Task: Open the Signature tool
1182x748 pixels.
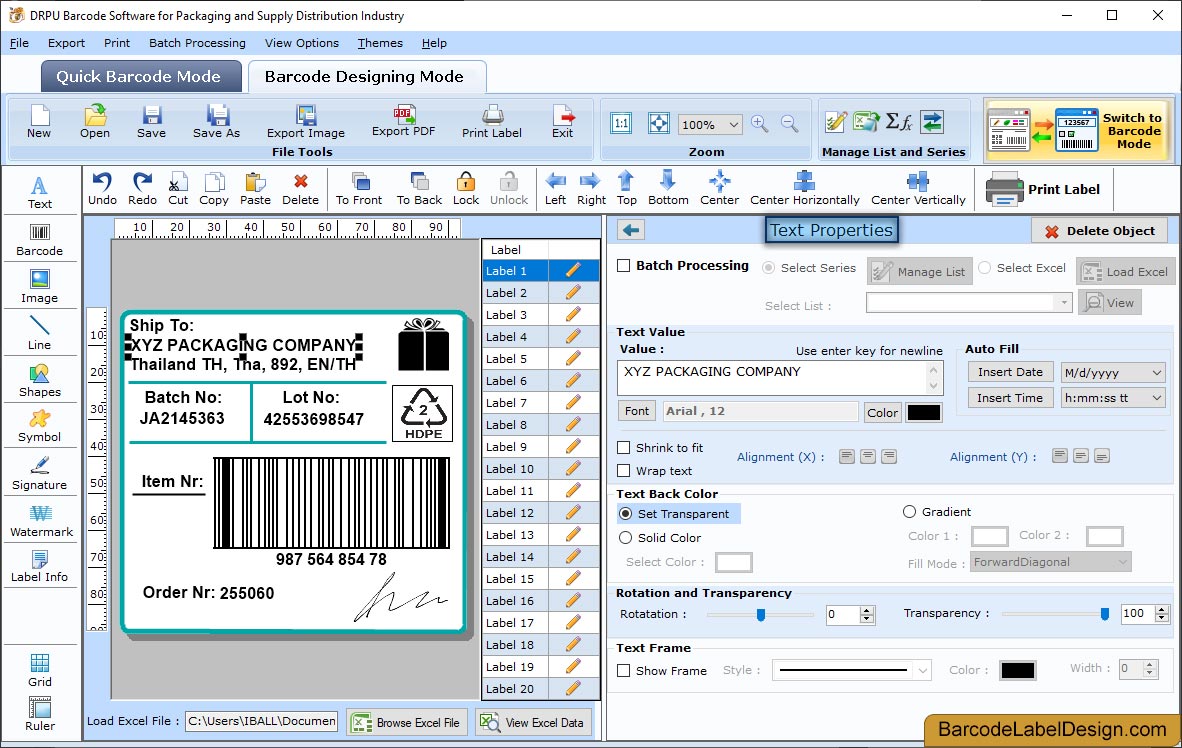Action: pyautogui.click(x=39, y=474)
